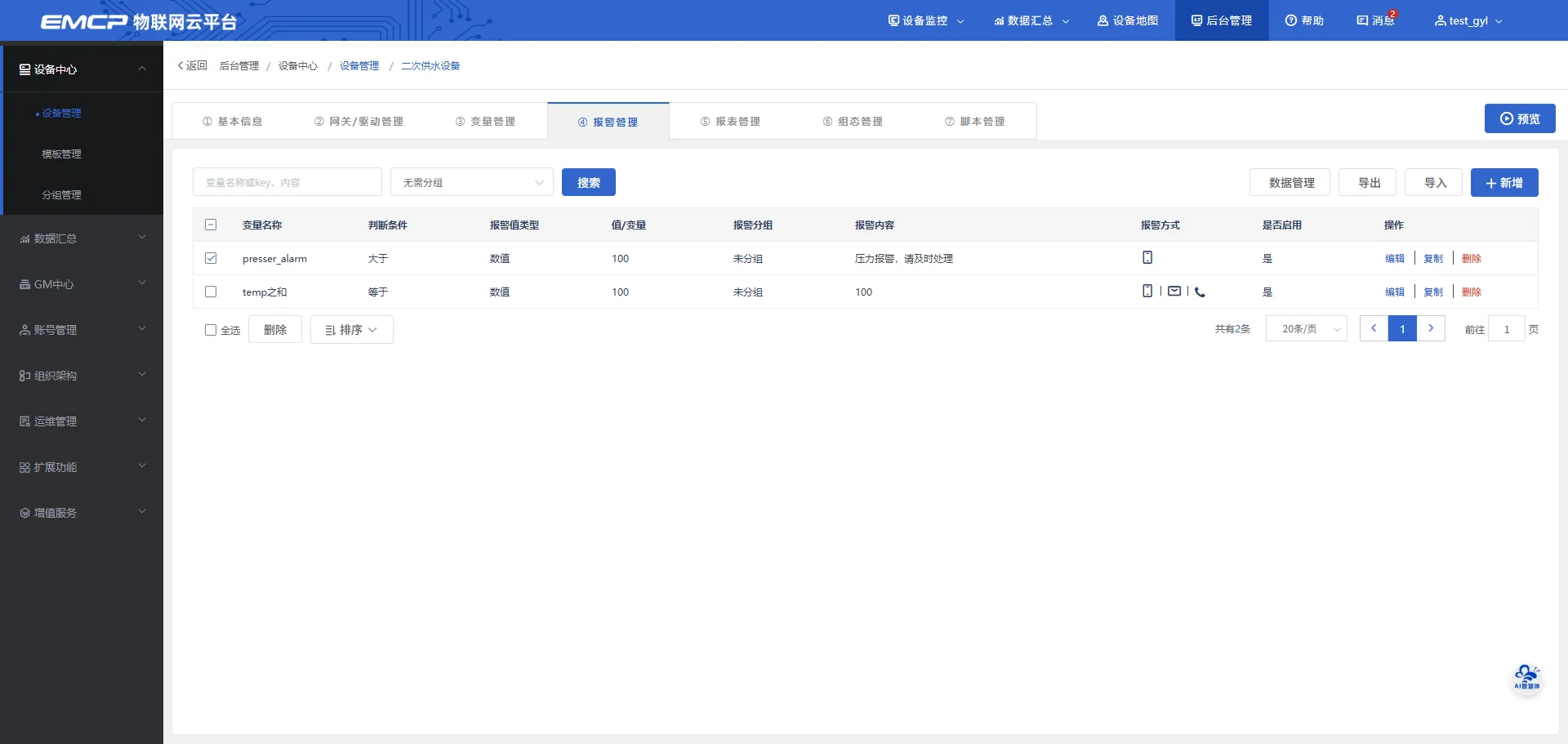Viewport: 1568px width, 744px height.
Task: Expand the 组织架构 sidebar section
Action: pos(82,376)
